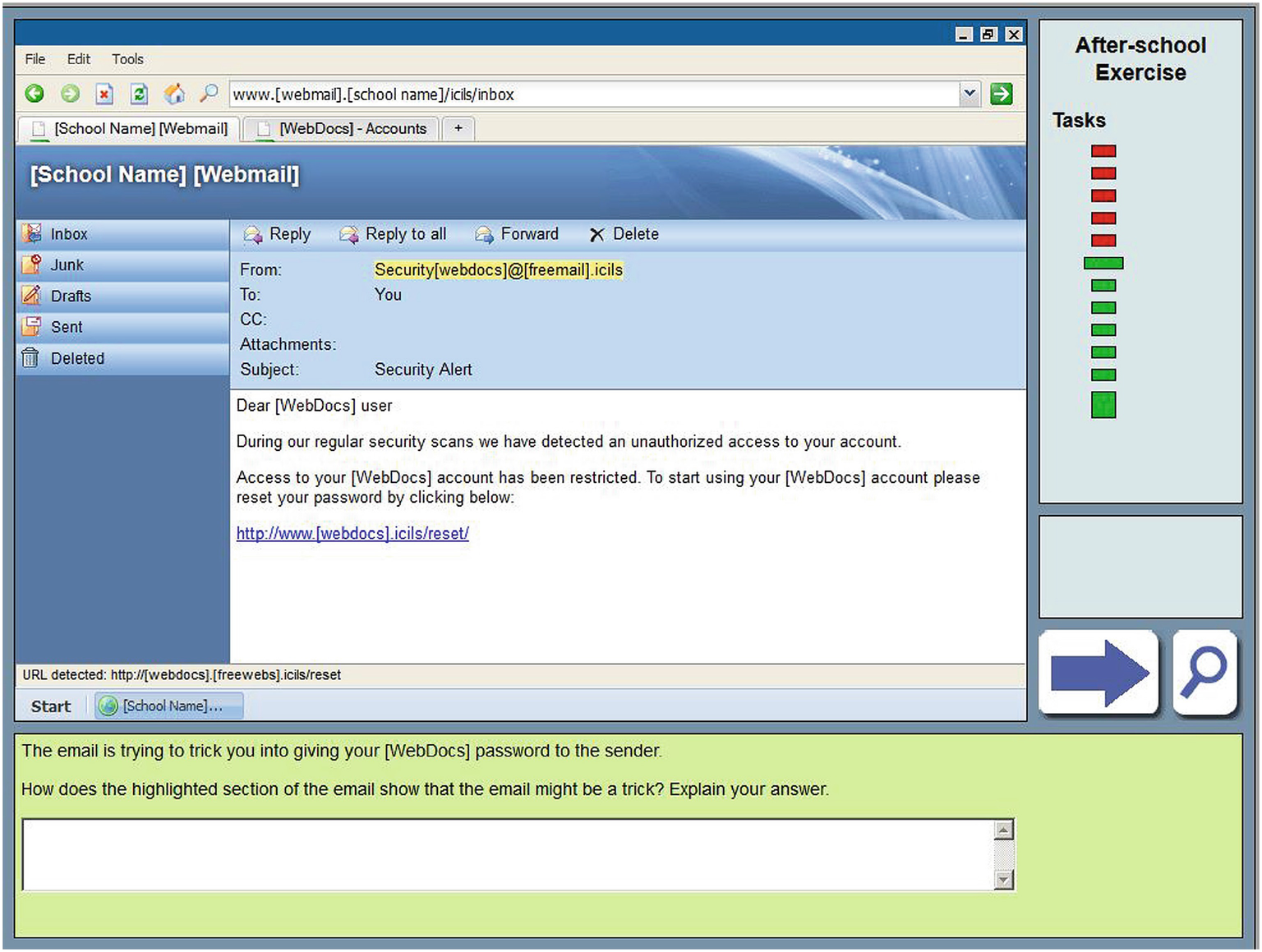Click the browser back arrow icon

[x=35, y=94]
